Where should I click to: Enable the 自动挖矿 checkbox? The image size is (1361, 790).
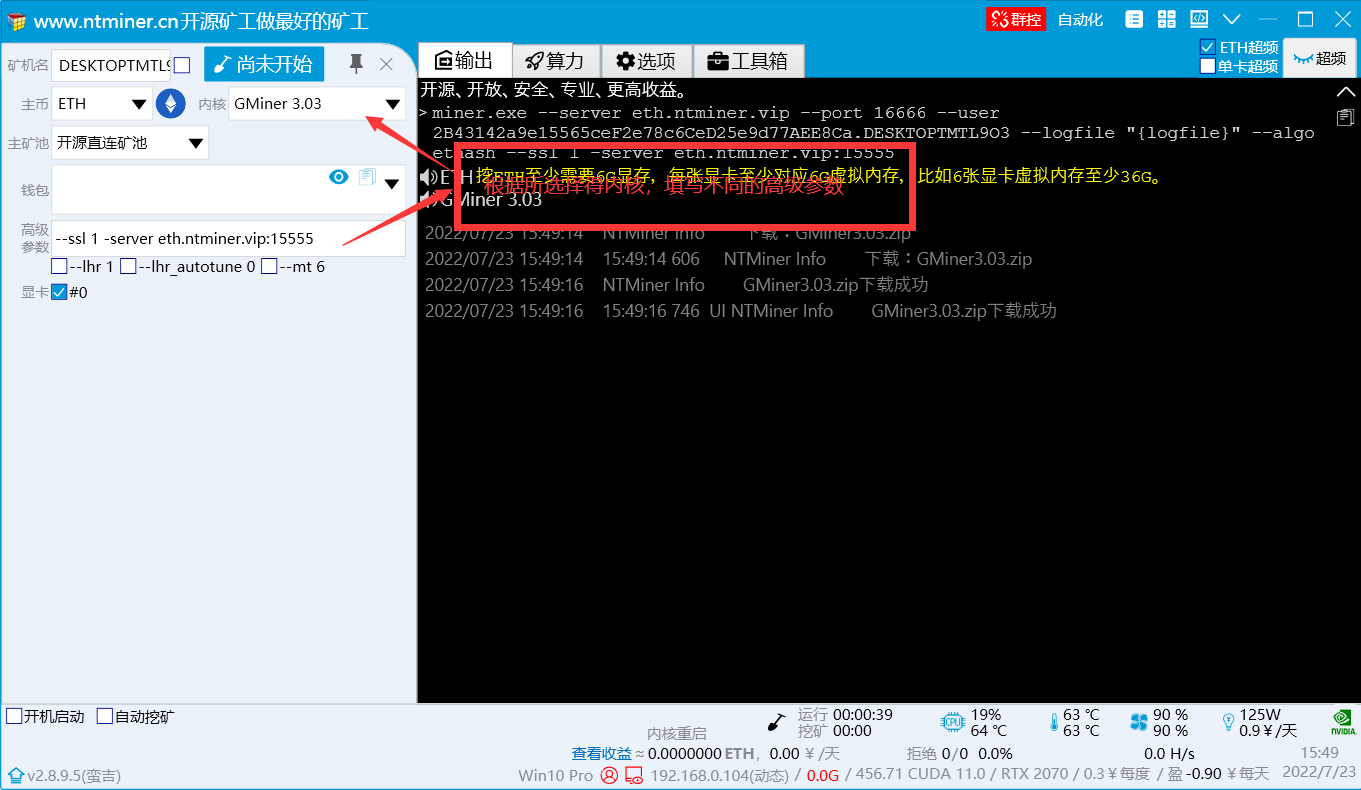click(105, 716)
